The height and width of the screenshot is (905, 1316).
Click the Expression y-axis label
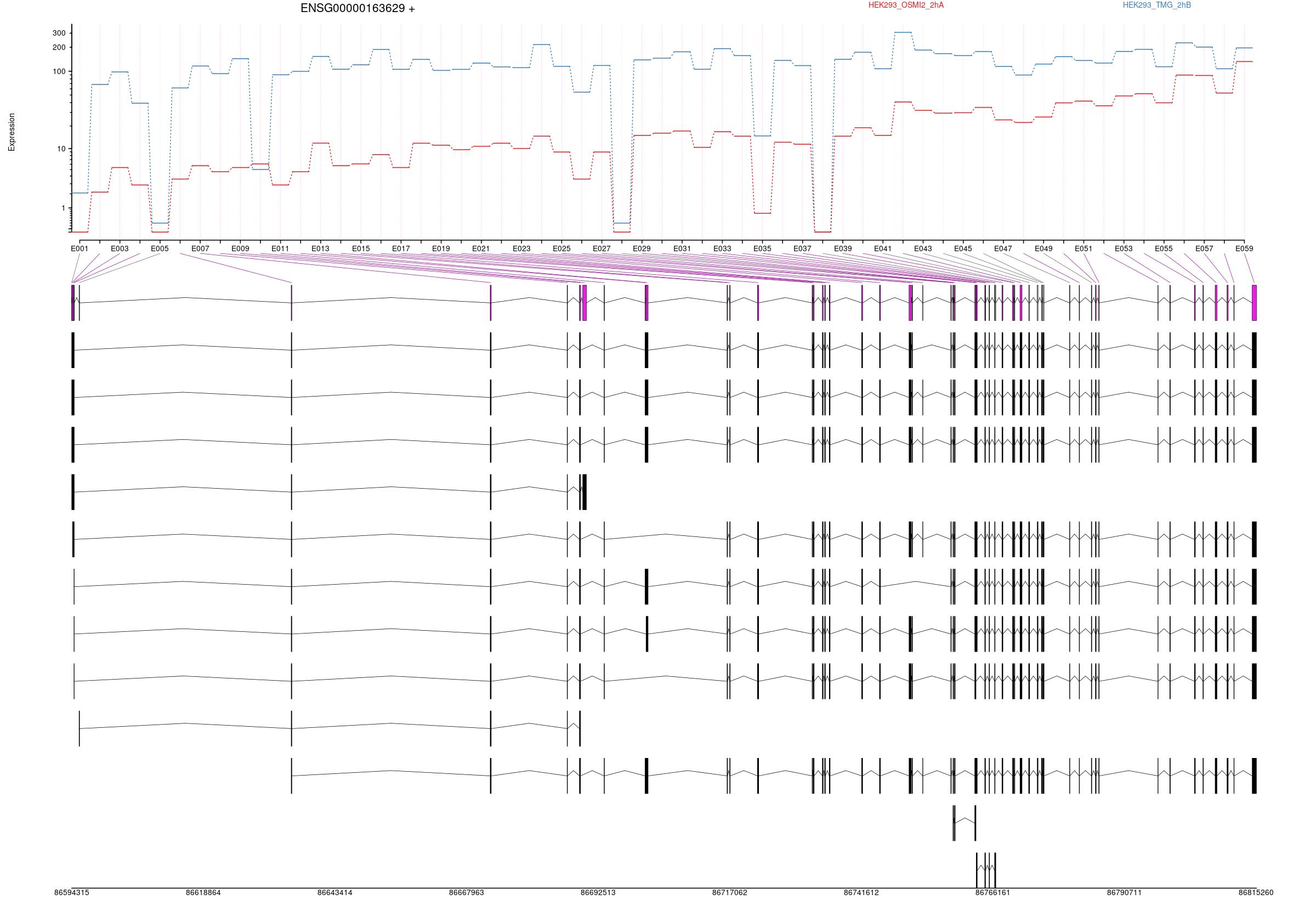click(x=12, y=132)
